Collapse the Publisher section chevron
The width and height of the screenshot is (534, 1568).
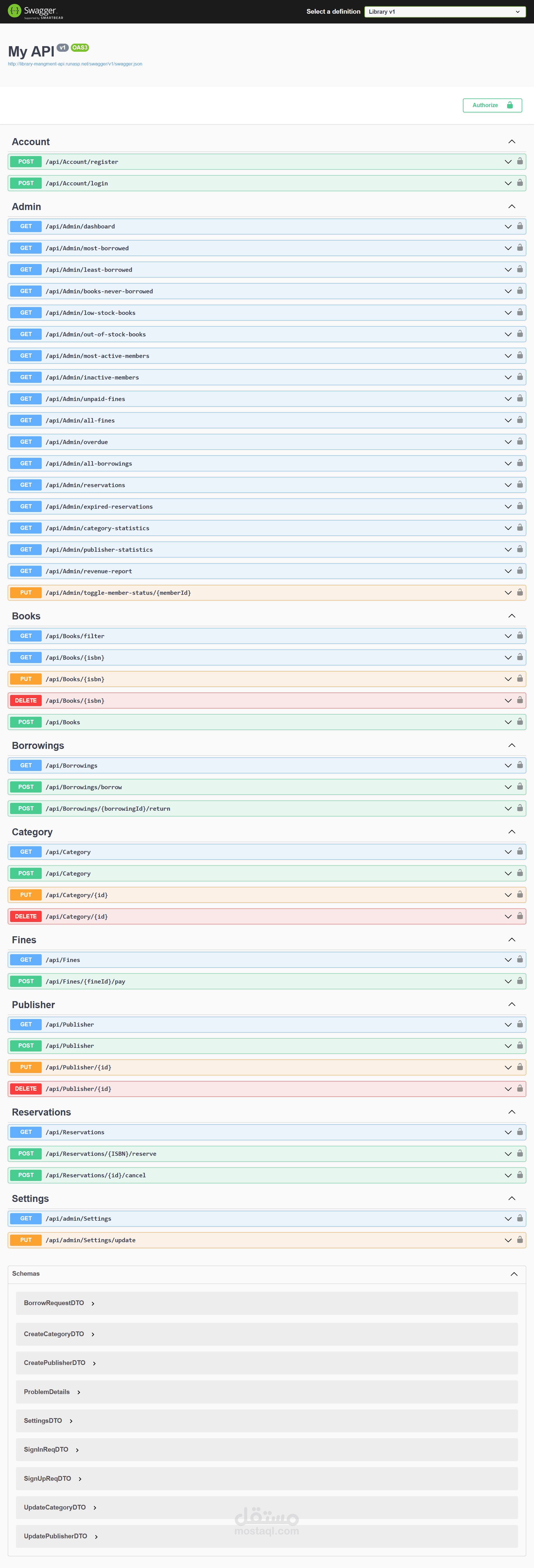pos(512,1004)
